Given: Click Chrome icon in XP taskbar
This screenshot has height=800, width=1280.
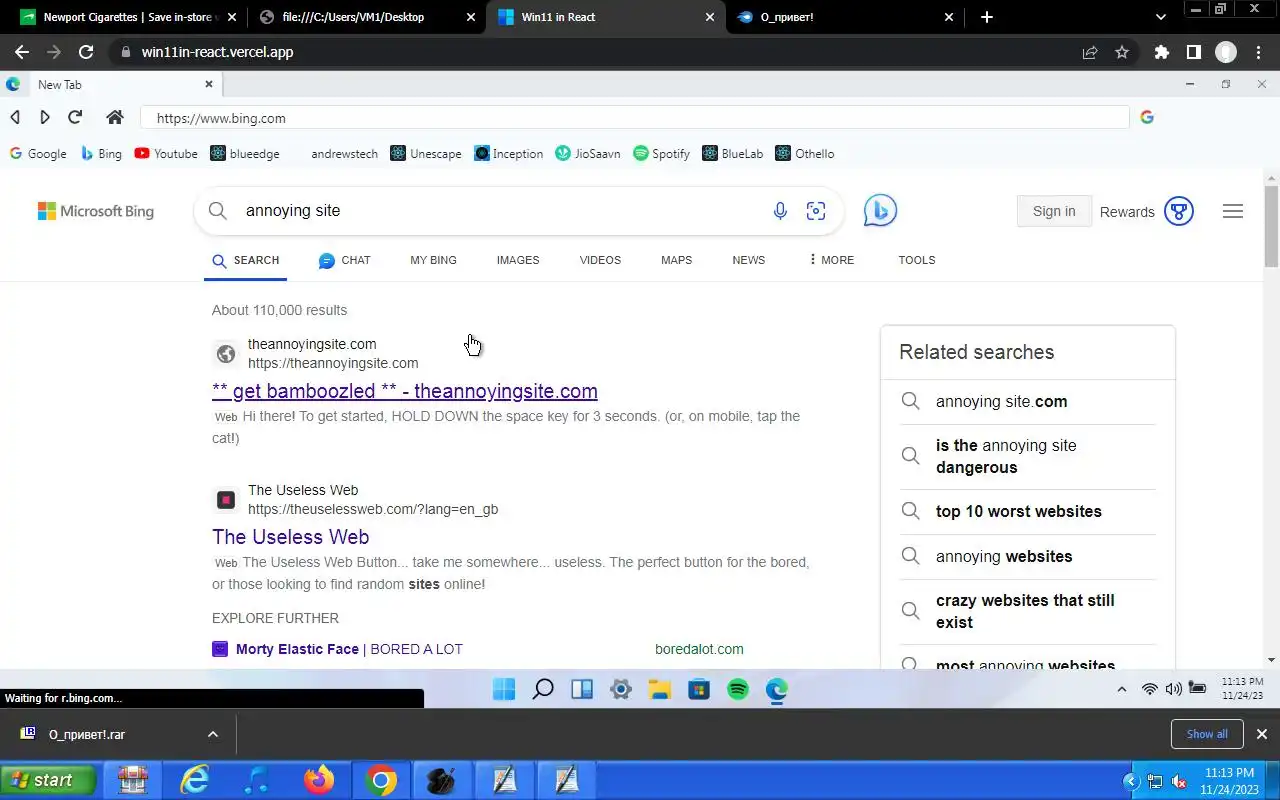Looking at the screenshot, I should coord(380,780).
